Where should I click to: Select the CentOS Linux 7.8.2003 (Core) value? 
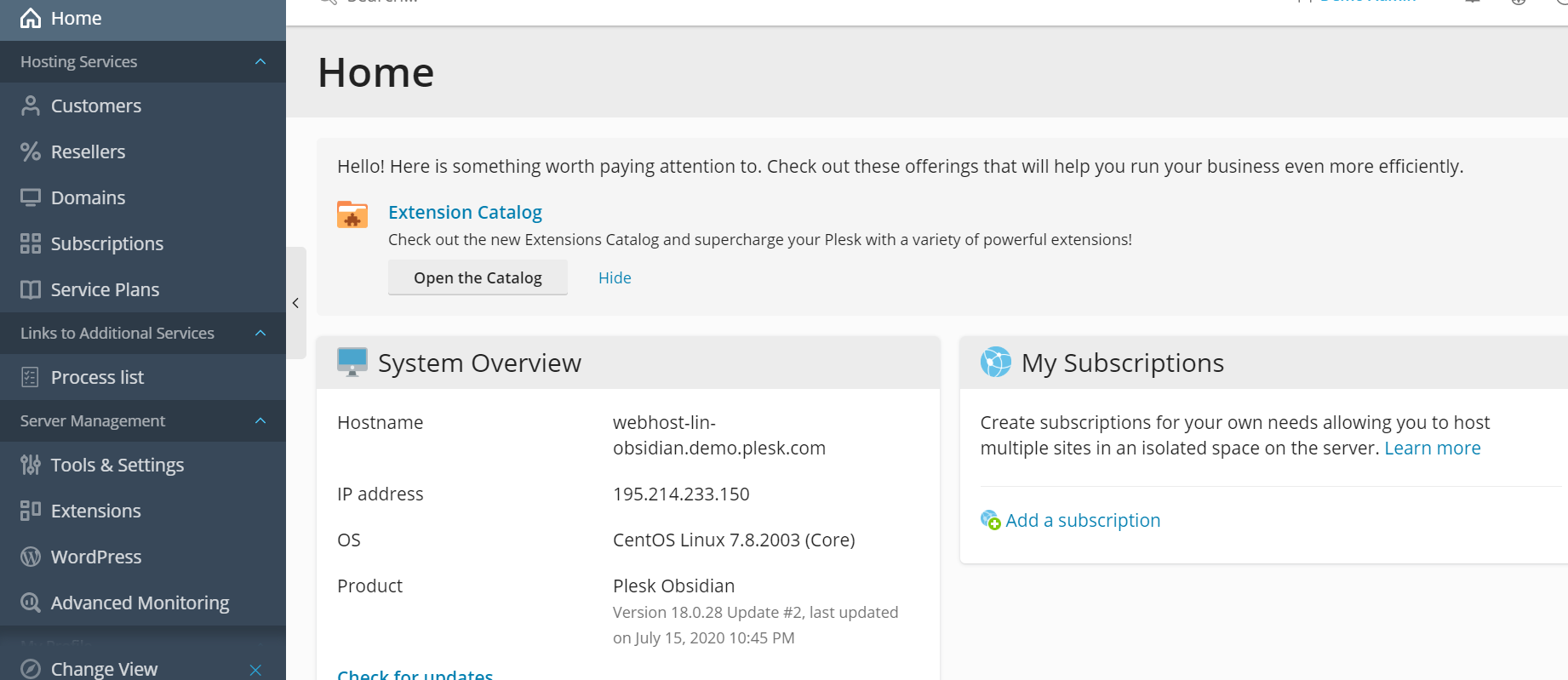(734, 540)
